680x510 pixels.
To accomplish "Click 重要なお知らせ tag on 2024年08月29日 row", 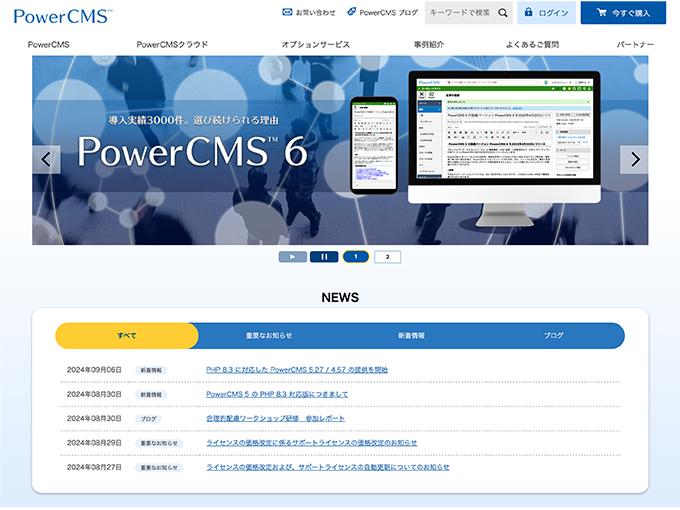I will pyautogui.click(x=159, y=443).
